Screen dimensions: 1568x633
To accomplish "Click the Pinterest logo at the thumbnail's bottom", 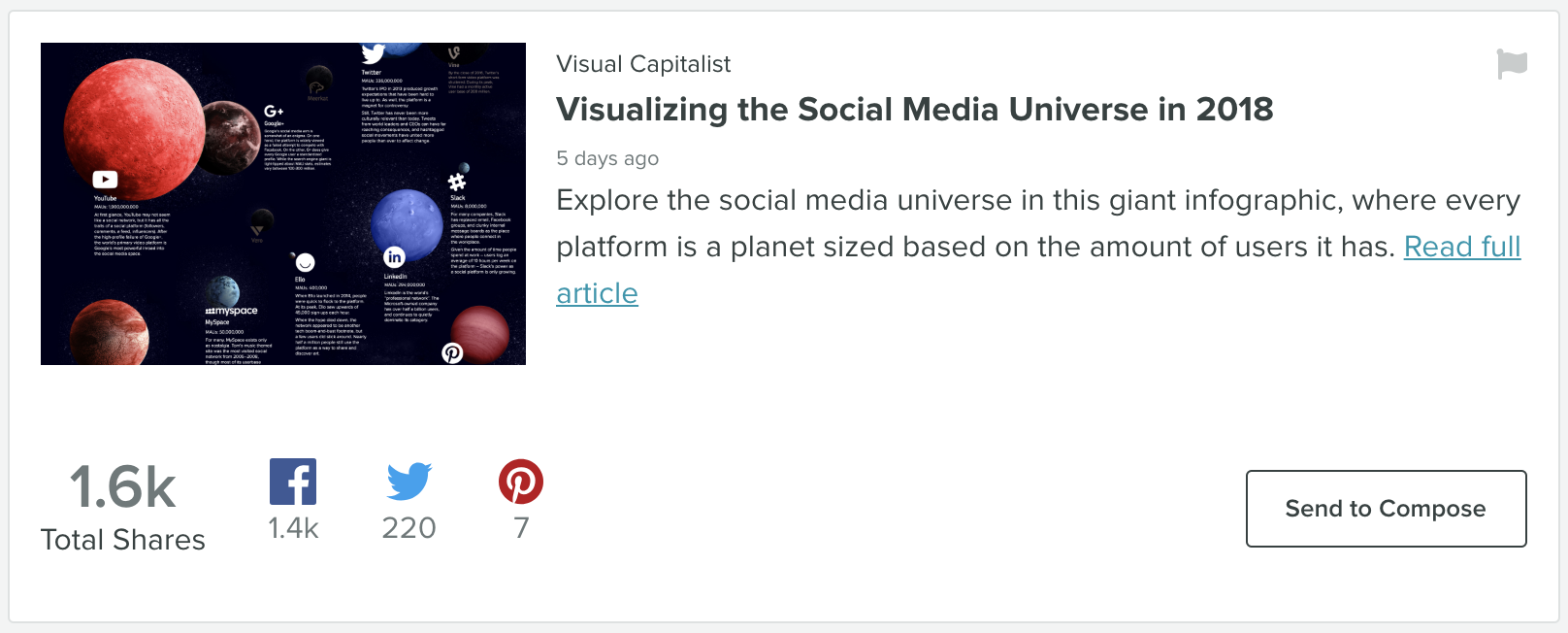I will [452, 353].
